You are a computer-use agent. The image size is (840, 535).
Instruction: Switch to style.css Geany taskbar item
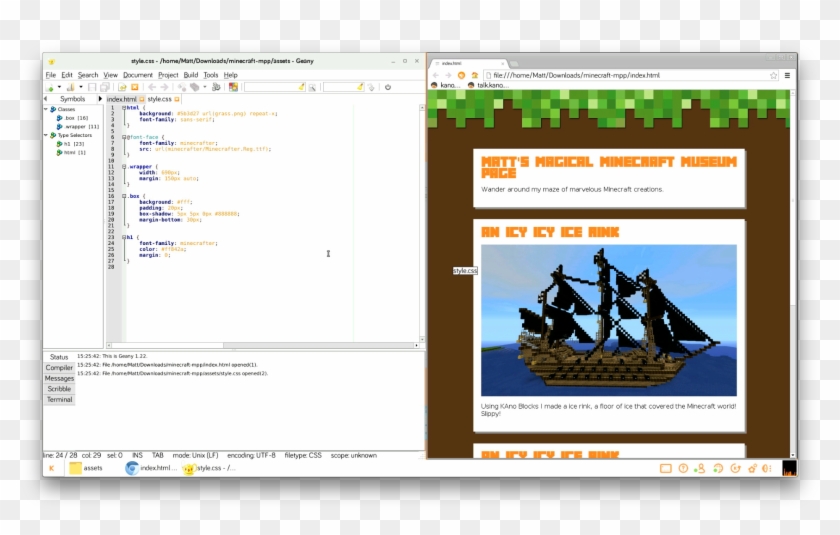210,468
